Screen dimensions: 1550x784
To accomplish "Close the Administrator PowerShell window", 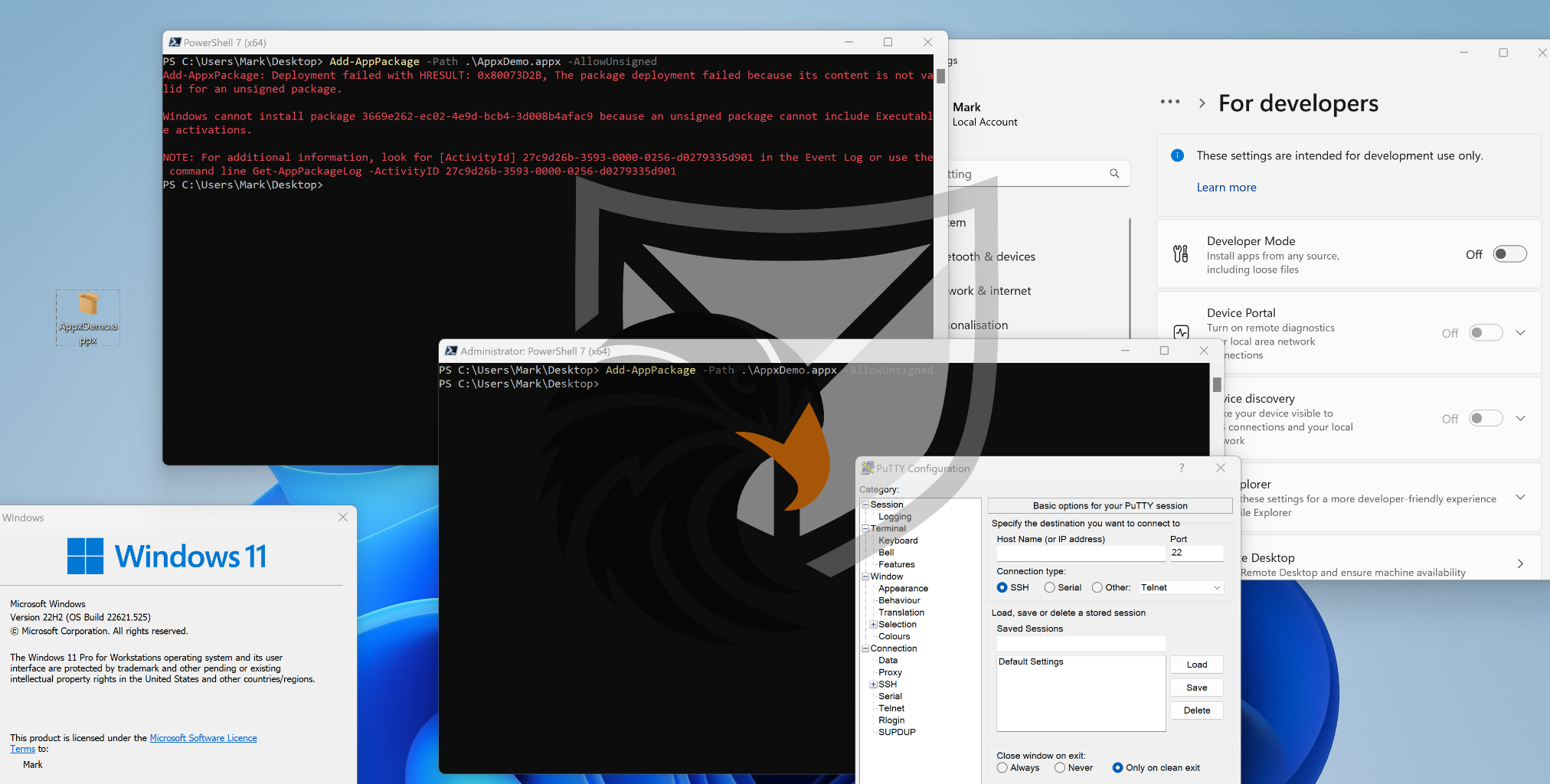I will click(1204, 351).
